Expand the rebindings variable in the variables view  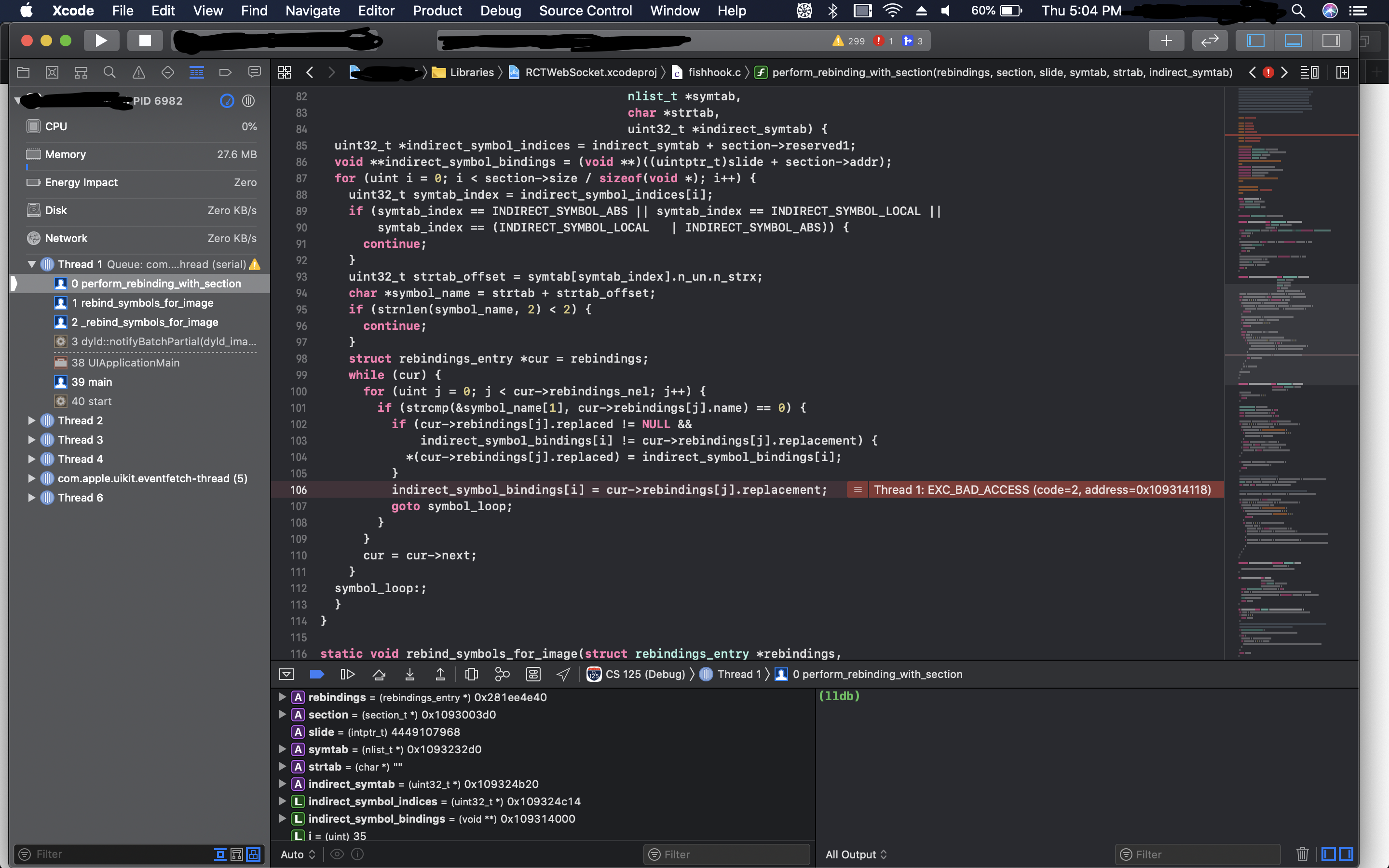pos(282,697)
